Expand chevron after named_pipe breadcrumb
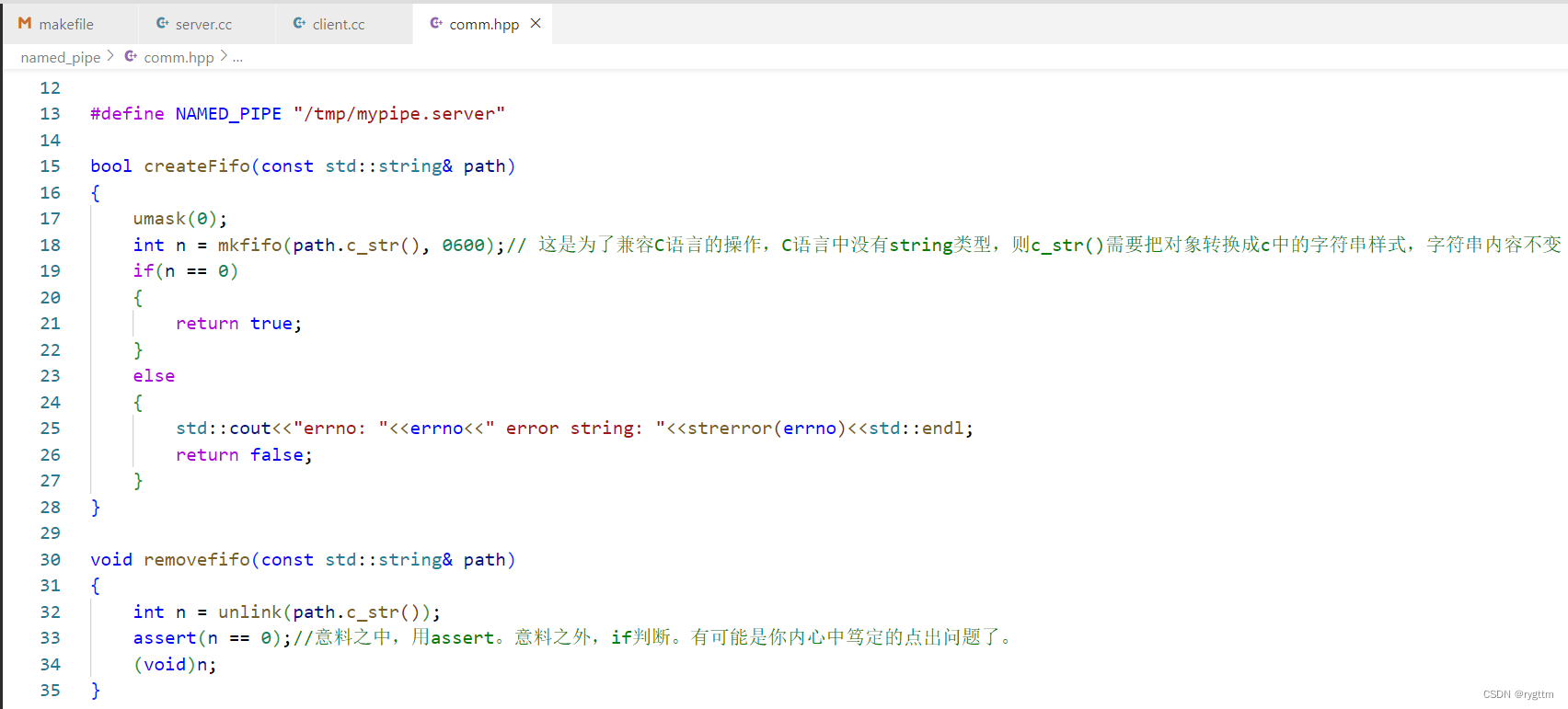This screenshot has width=1568, height=709. [110, 56]
